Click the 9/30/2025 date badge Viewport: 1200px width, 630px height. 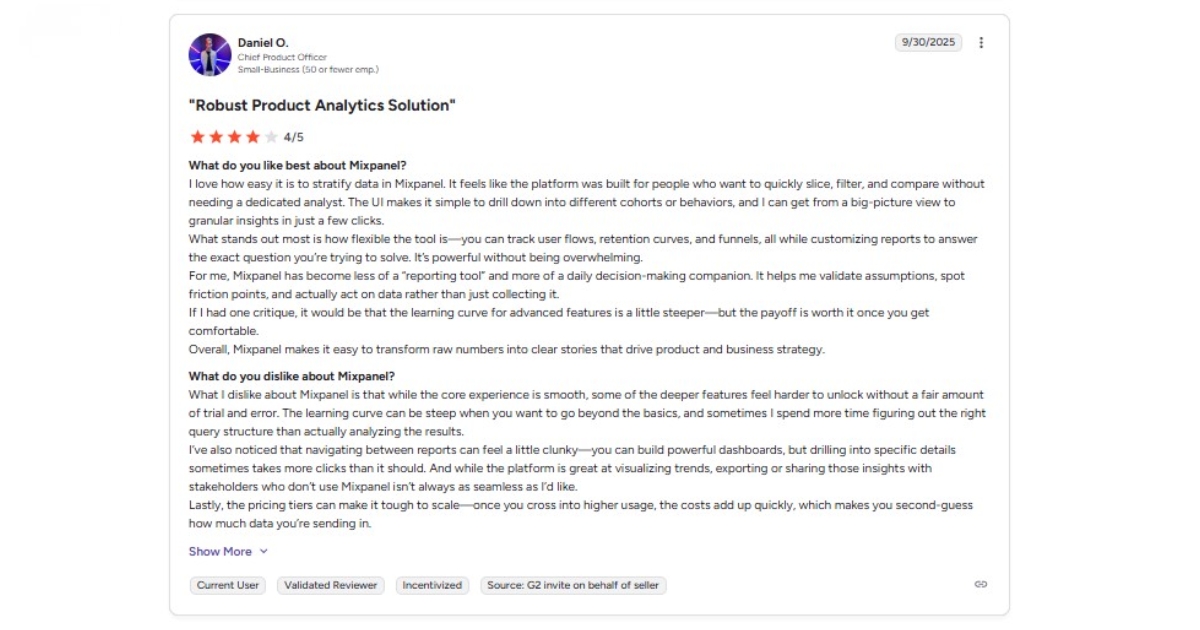tap(928, 43)
